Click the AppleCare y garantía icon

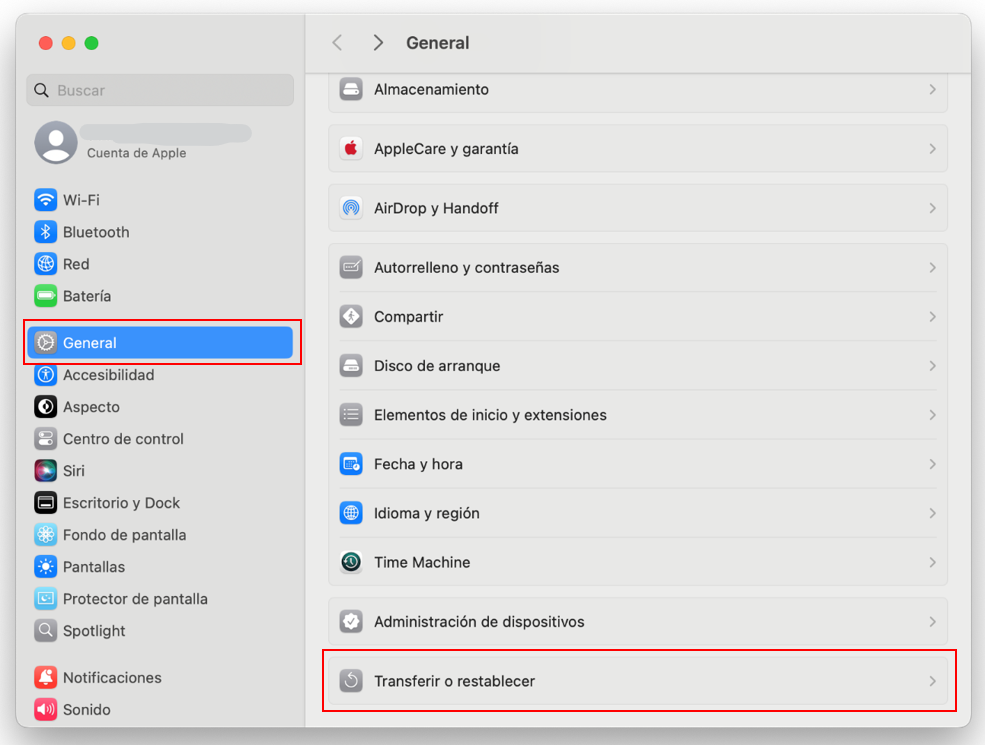[351, 149]
